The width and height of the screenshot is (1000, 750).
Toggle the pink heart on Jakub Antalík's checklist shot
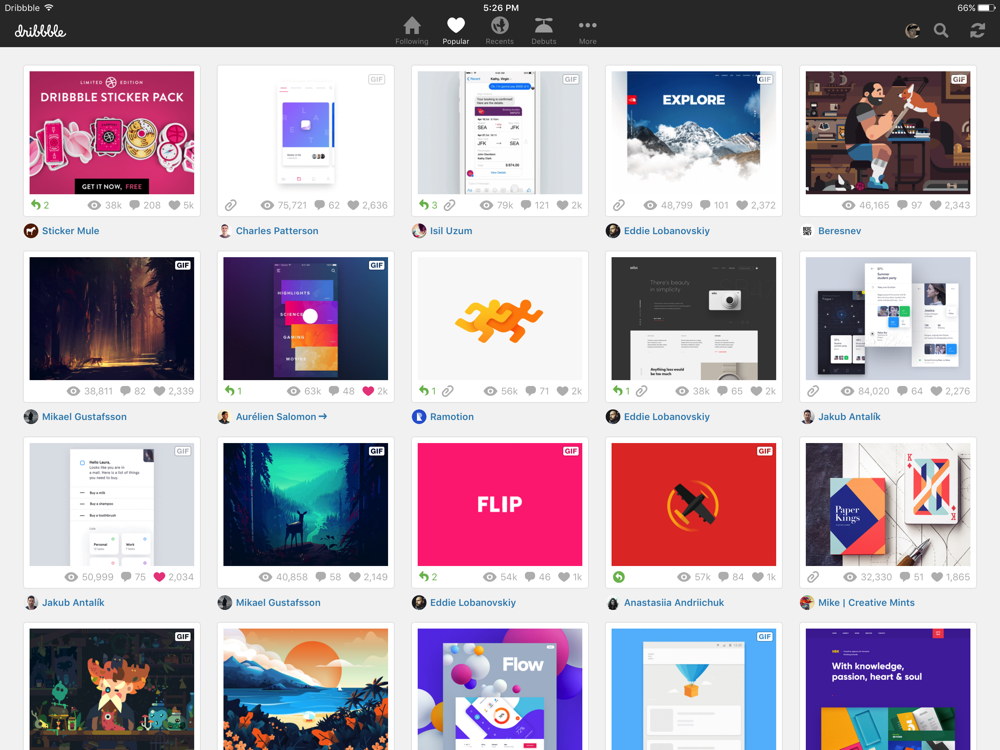[x=159, y=577]
